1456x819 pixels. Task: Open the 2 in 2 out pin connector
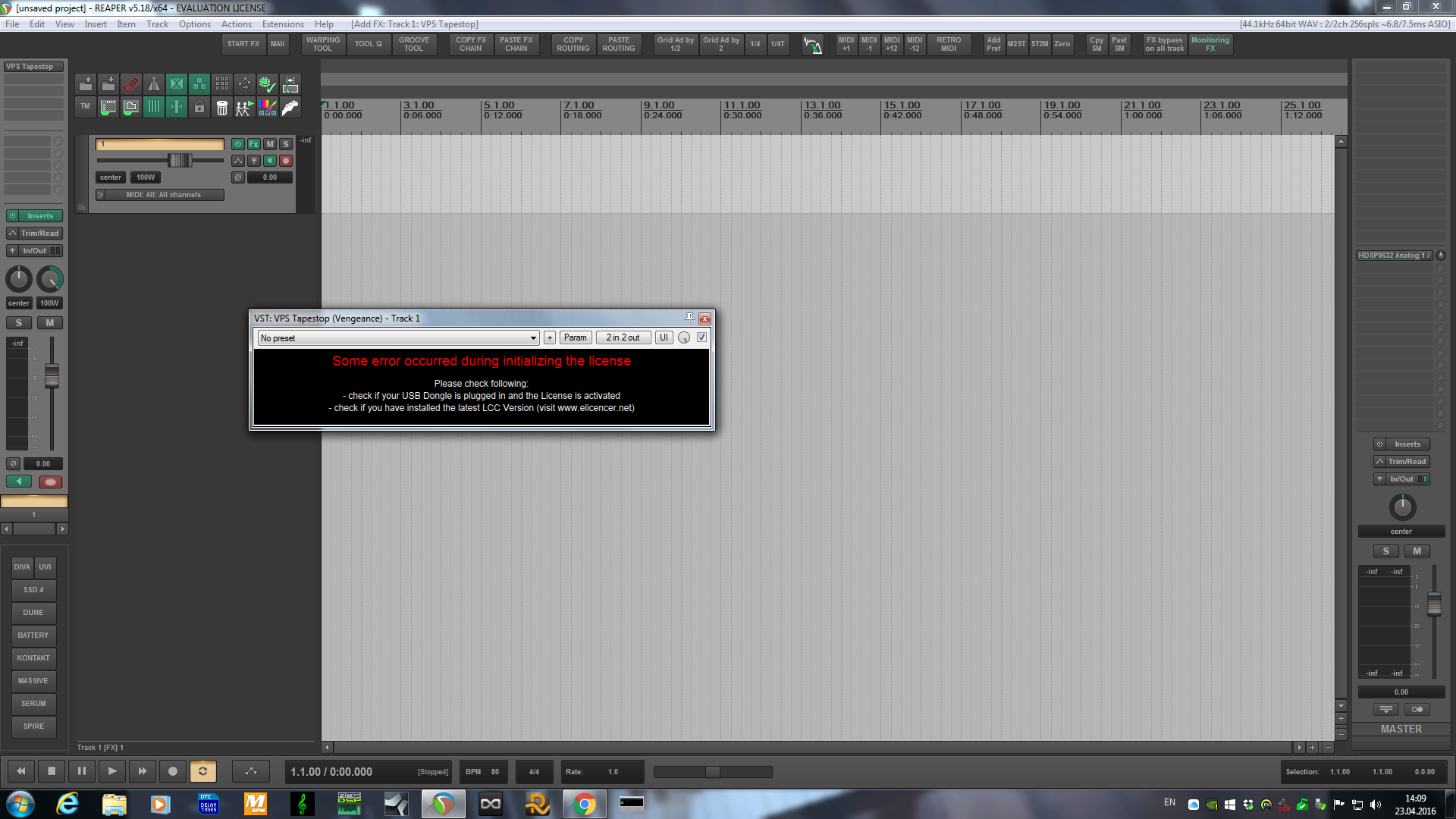(x=623, y=338)
